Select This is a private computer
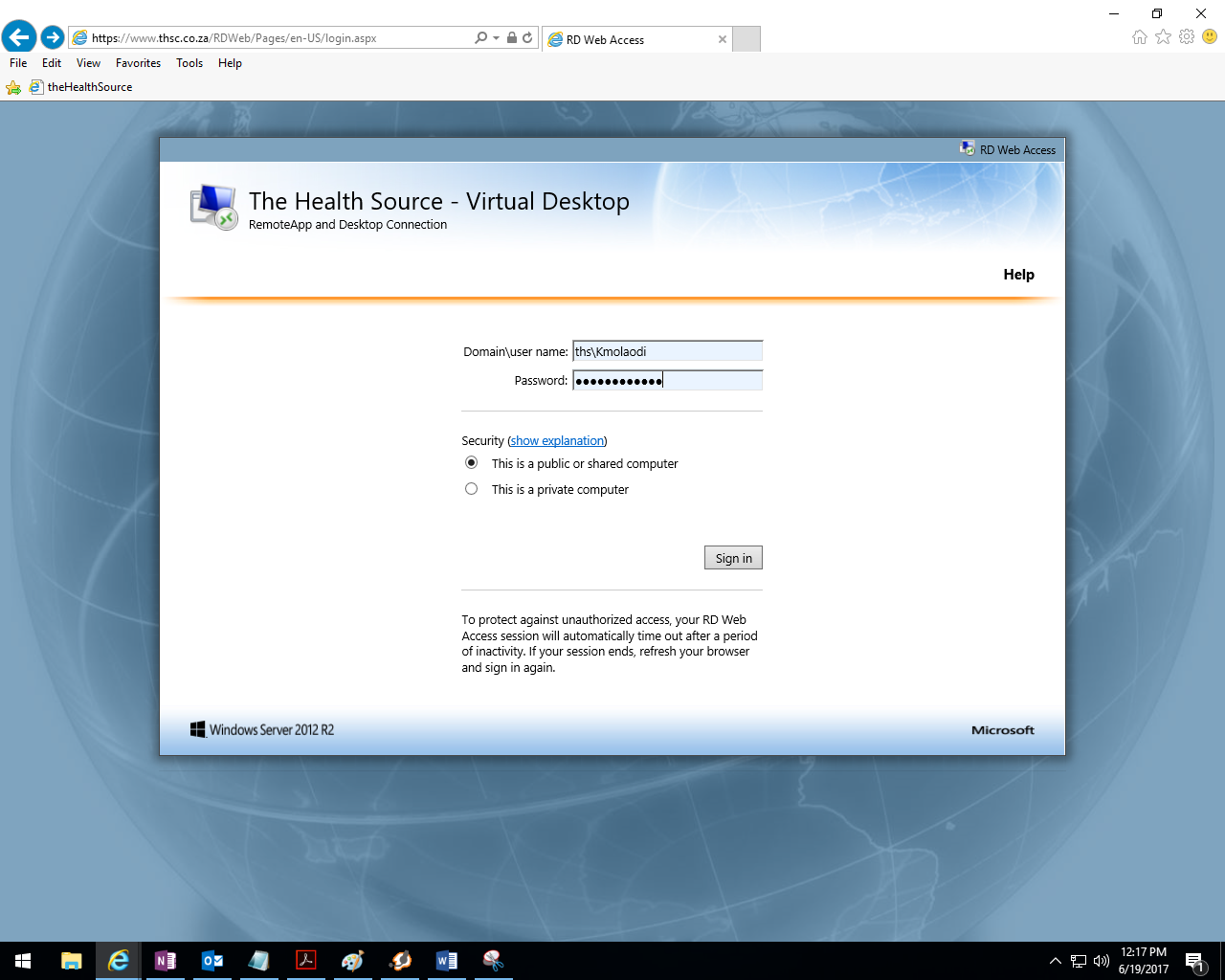This screenshot has height=980, width=1225. pos(471,489)
